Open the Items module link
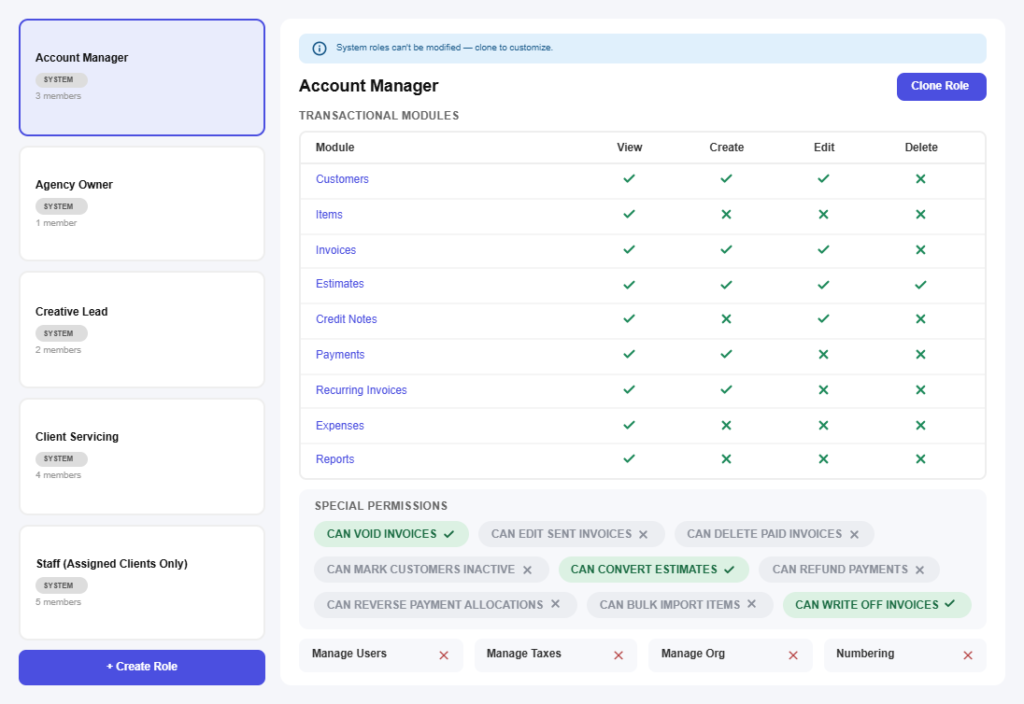 (x=329, y=214)
